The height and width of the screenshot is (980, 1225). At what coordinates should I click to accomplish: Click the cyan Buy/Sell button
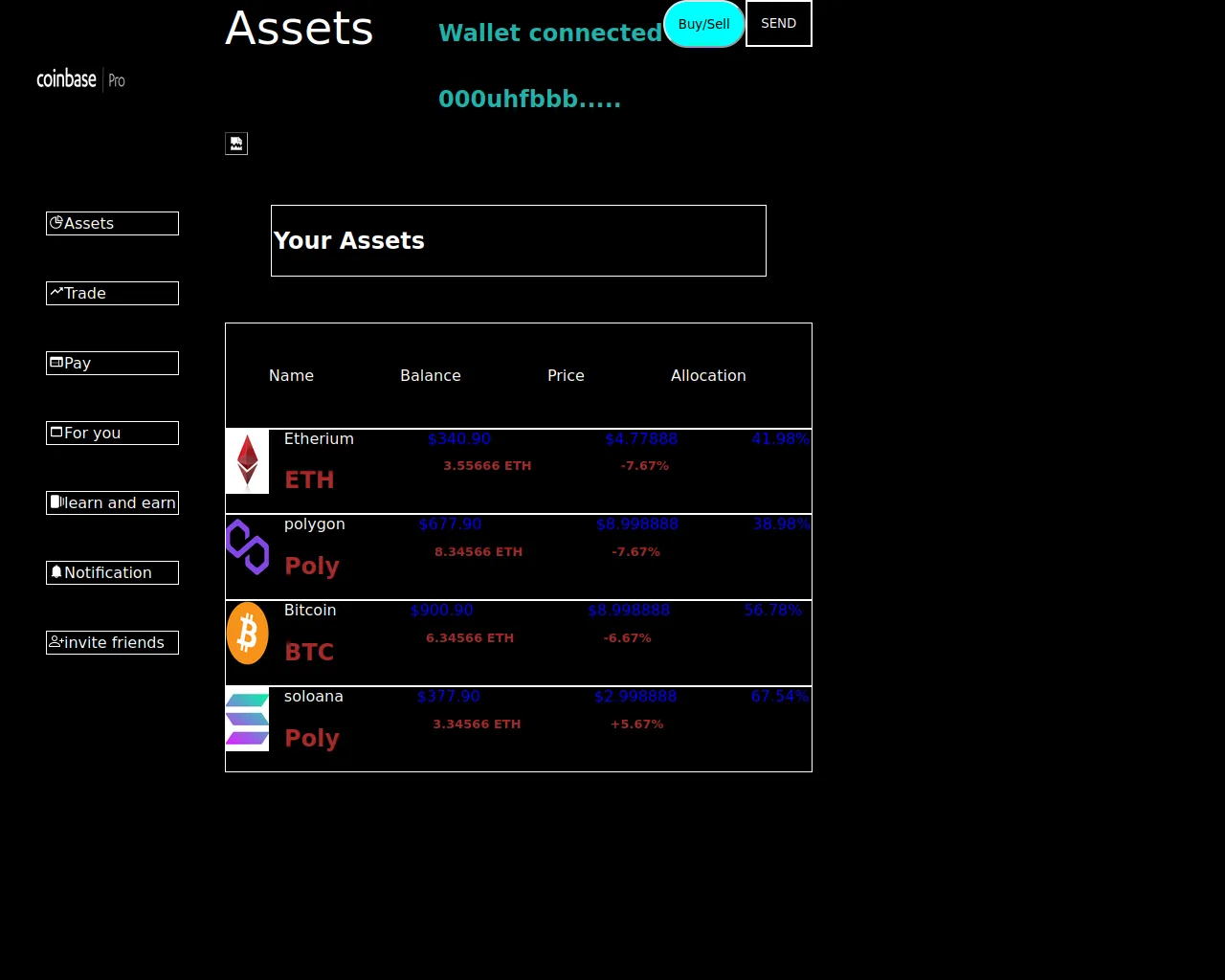coord(704,24)
